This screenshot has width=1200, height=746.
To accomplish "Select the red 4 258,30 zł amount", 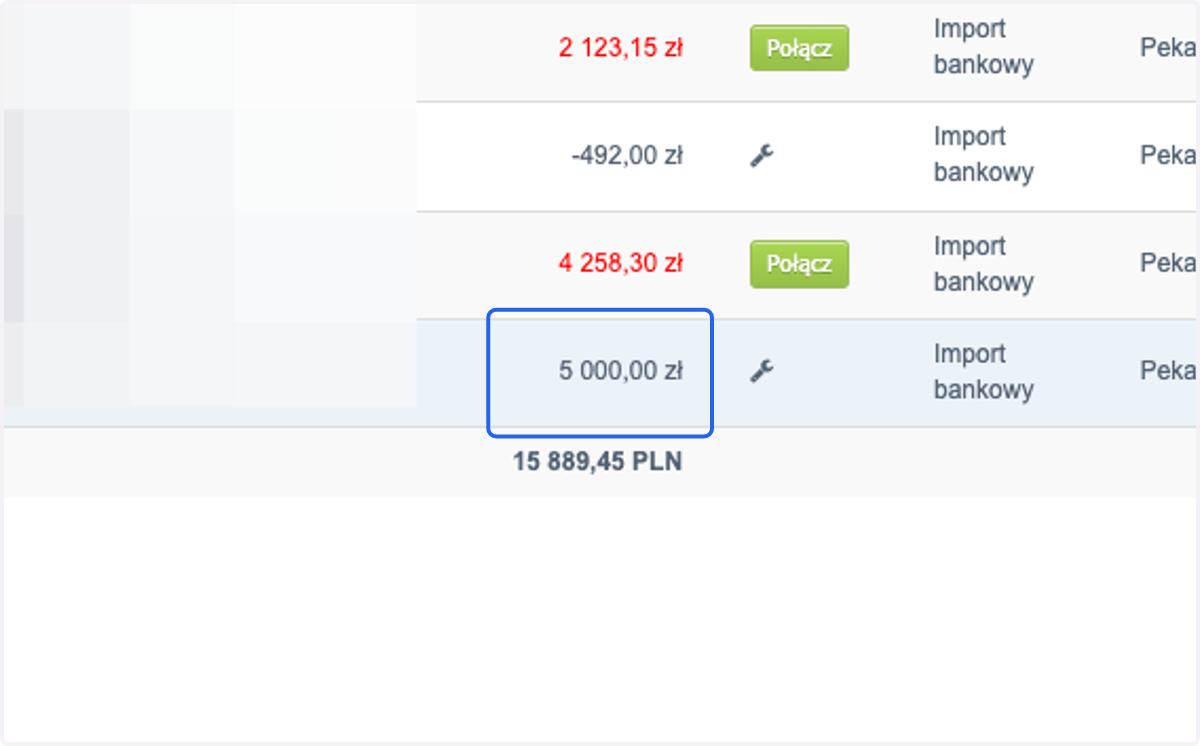I will point(620,264).
